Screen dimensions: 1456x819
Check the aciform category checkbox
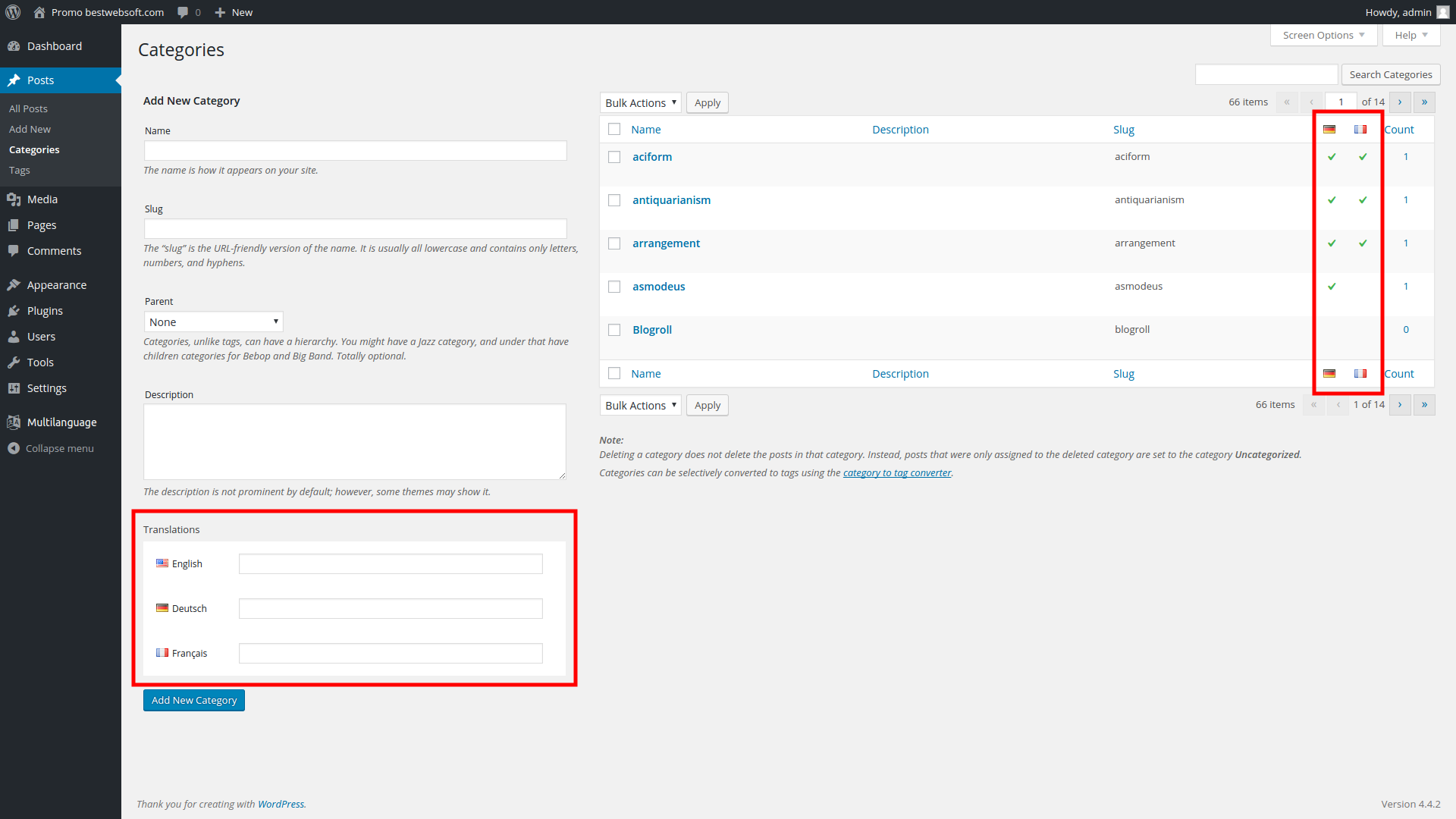coord(614,157)
